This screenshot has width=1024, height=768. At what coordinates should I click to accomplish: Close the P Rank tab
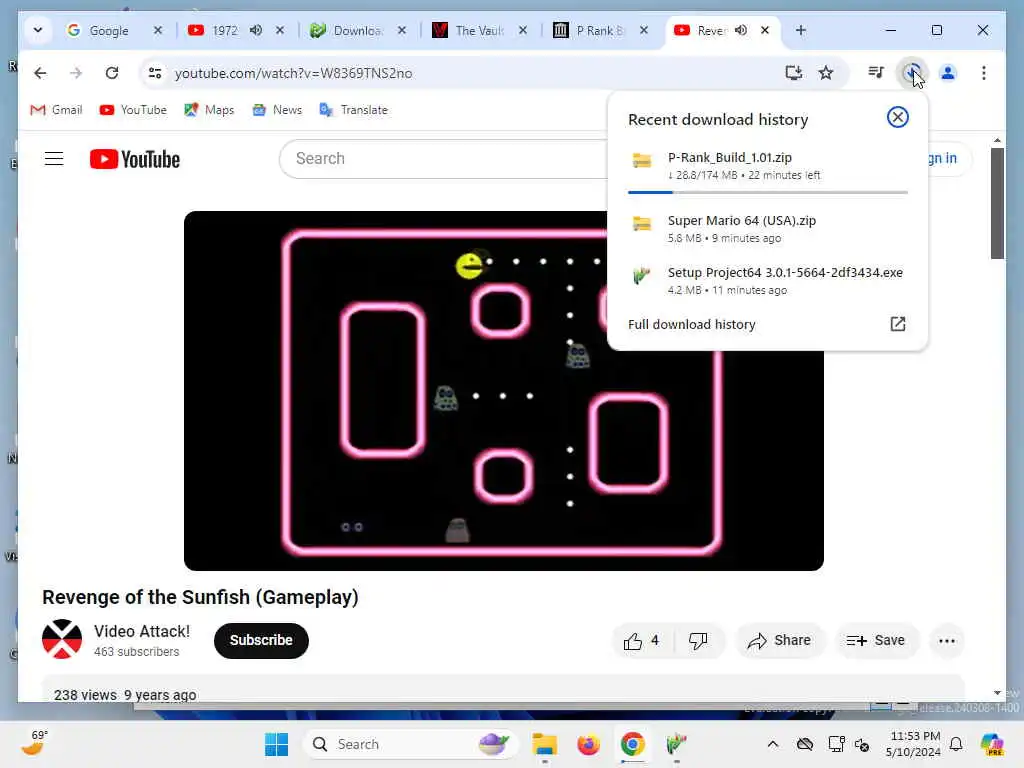[x=643, y=30]
